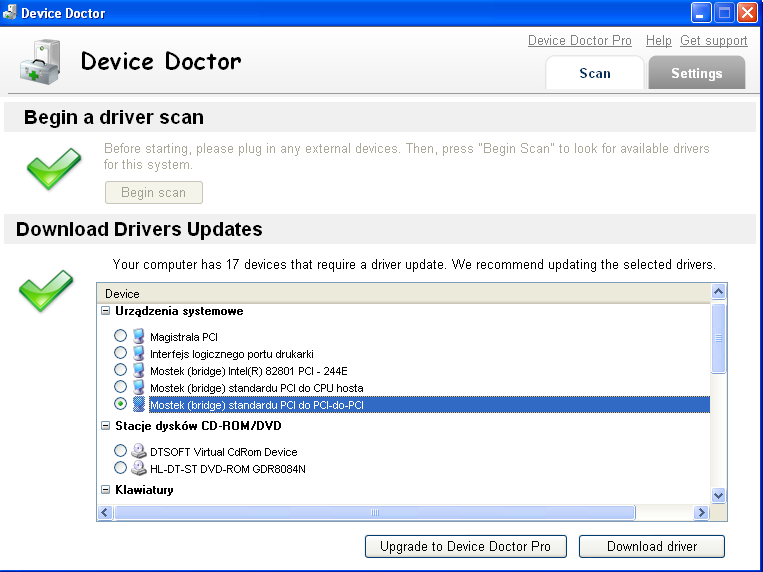Viewport: 763px width, 572px height.
Task: Click the Interfejs logicznego portu drukarki device icon
Action: point(139,353)
